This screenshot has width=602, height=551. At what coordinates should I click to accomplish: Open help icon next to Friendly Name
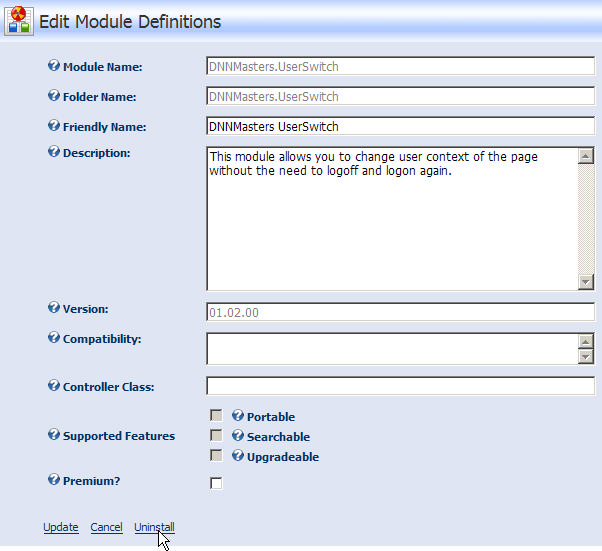[54, 126]
